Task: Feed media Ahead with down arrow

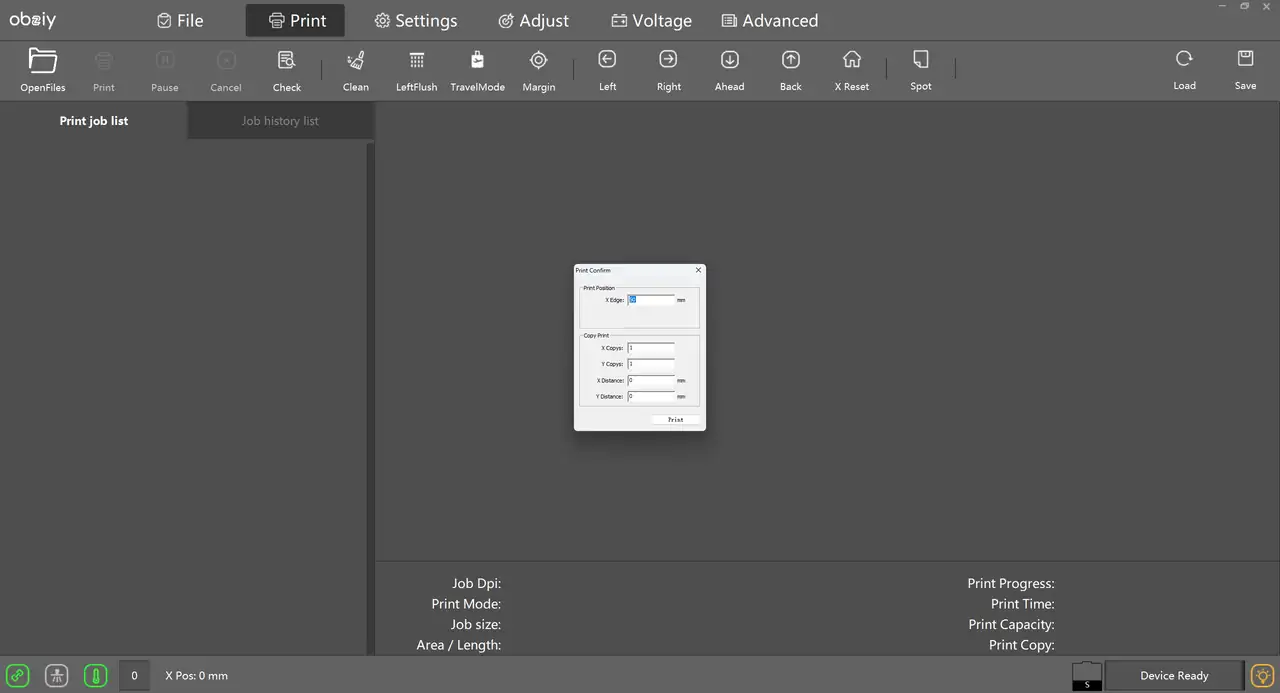Action: 730,60
